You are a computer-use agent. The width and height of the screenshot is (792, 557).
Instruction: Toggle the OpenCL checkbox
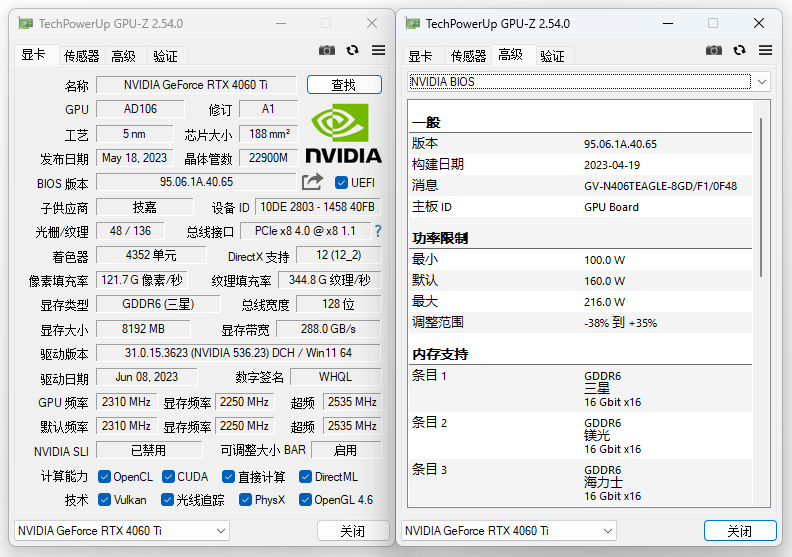(105, 477)
